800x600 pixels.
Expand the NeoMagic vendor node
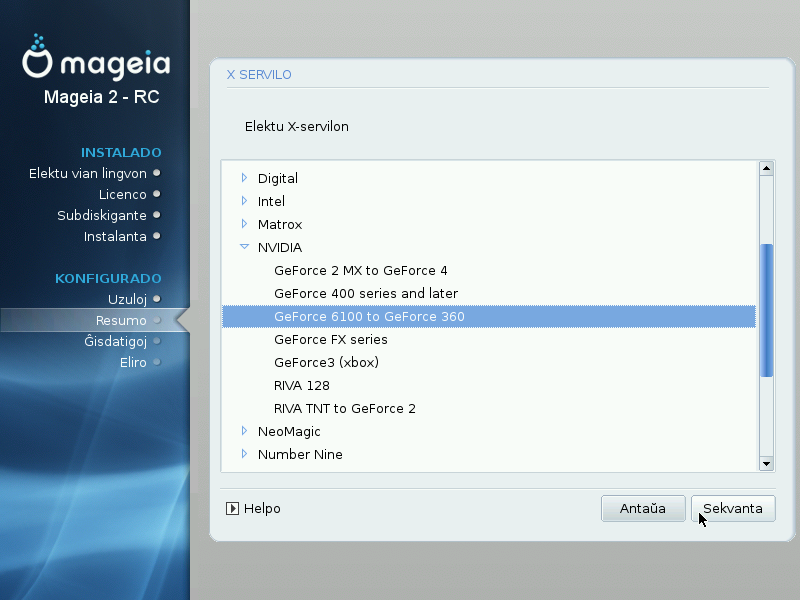coord(244,431)
